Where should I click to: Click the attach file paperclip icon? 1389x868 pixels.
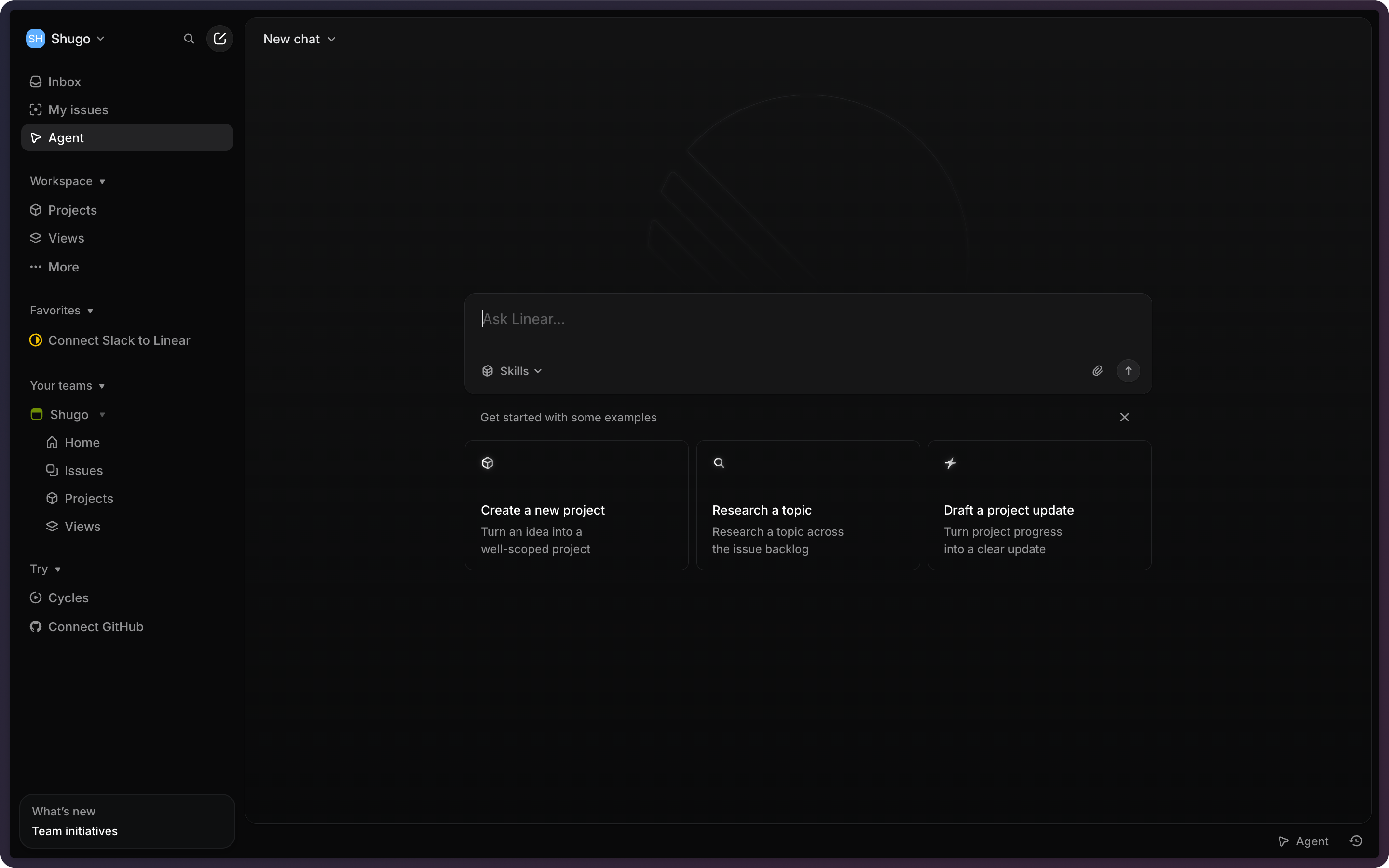point(1097,371)
